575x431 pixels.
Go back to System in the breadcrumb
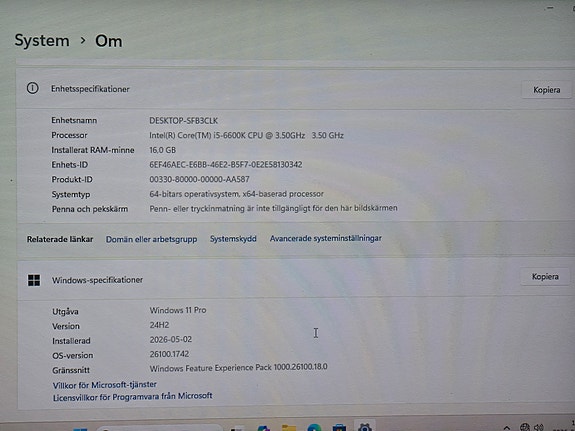point(42,40)
